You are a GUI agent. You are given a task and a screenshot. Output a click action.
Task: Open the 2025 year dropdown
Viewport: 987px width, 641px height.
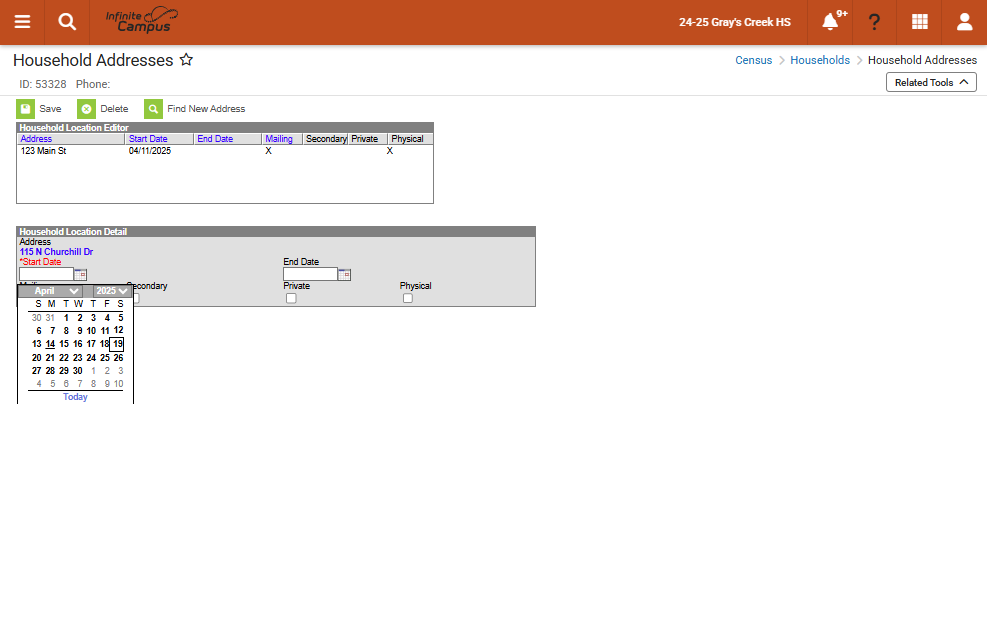[111, 291]
